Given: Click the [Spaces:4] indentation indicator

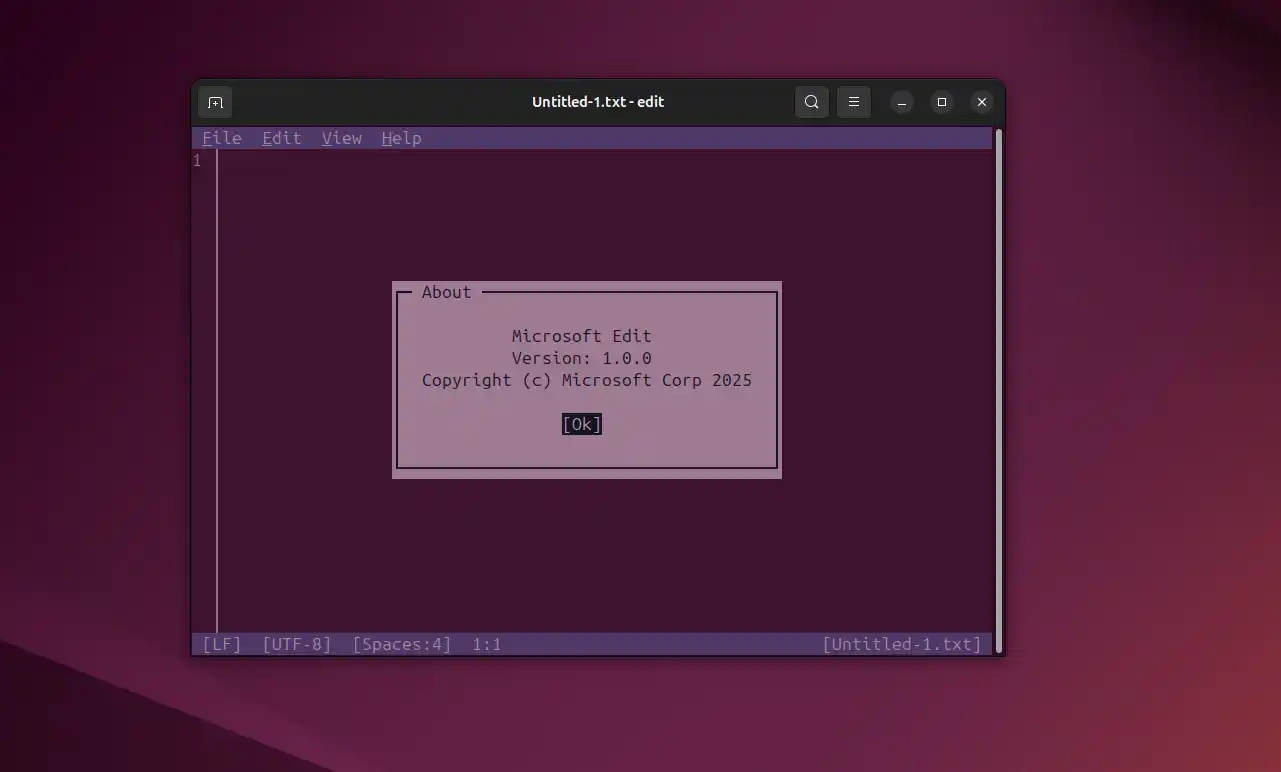Looking at the screenshot, I should [x=400, y=643].
